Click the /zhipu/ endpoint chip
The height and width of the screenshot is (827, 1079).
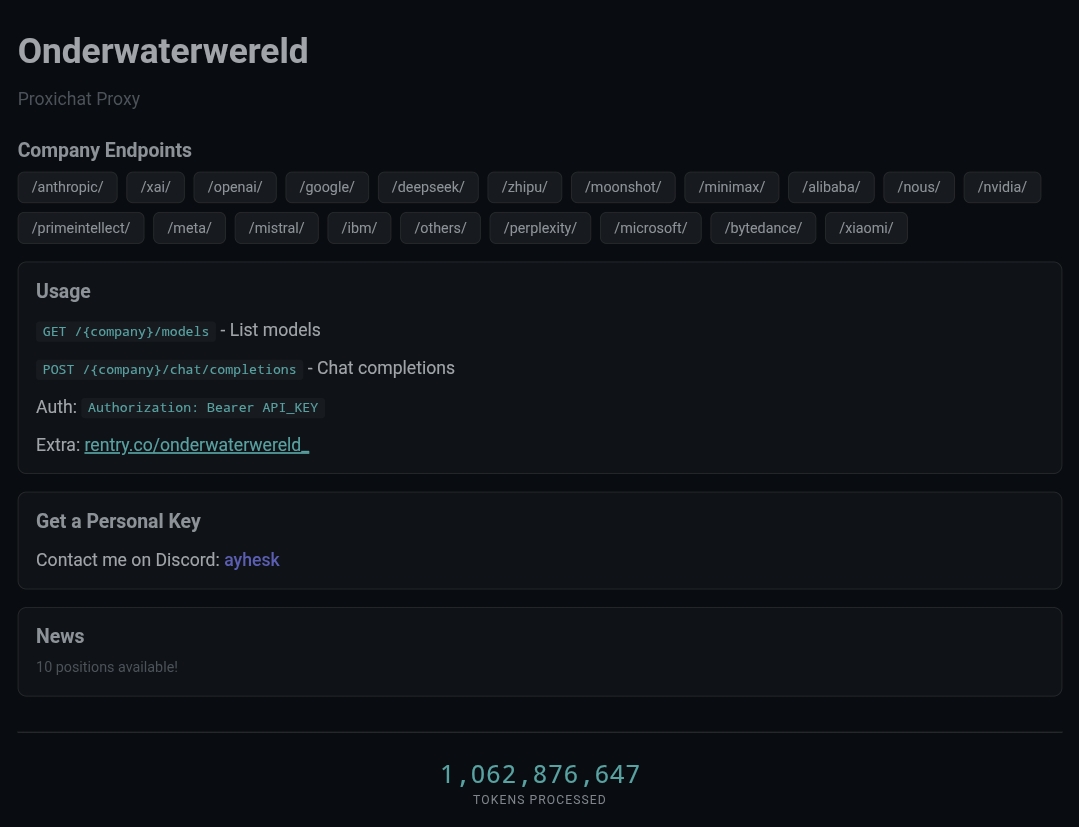coord(524,187)
